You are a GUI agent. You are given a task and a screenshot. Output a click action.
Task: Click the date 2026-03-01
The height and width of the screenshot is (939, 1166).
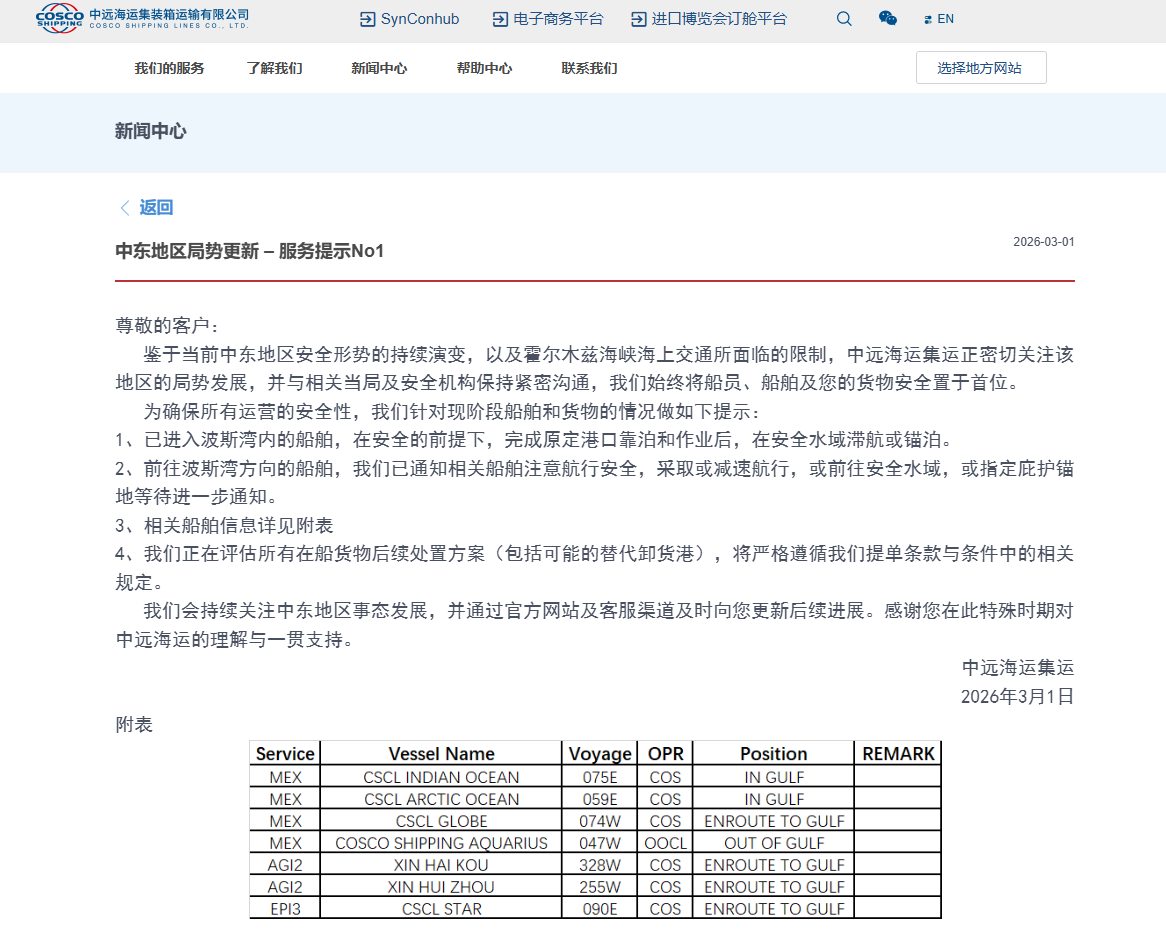coord(1043,242)
